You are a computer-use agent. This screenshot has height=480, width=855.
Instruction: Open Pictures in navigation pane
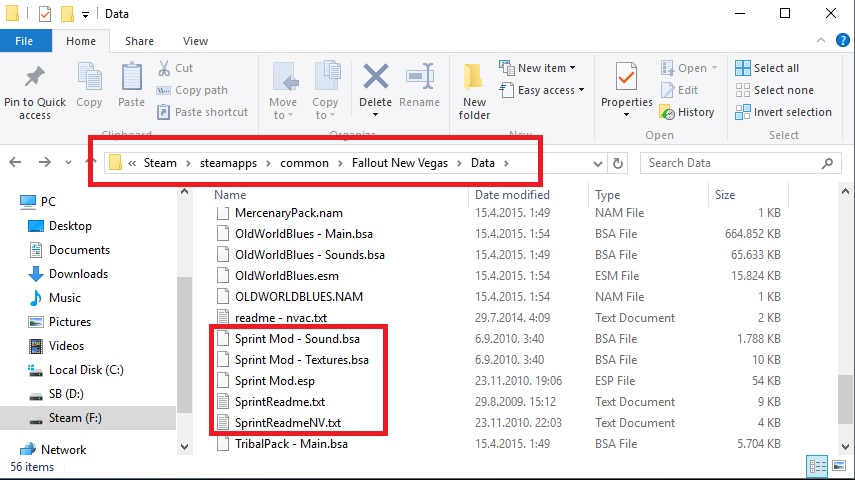point(59,322)
